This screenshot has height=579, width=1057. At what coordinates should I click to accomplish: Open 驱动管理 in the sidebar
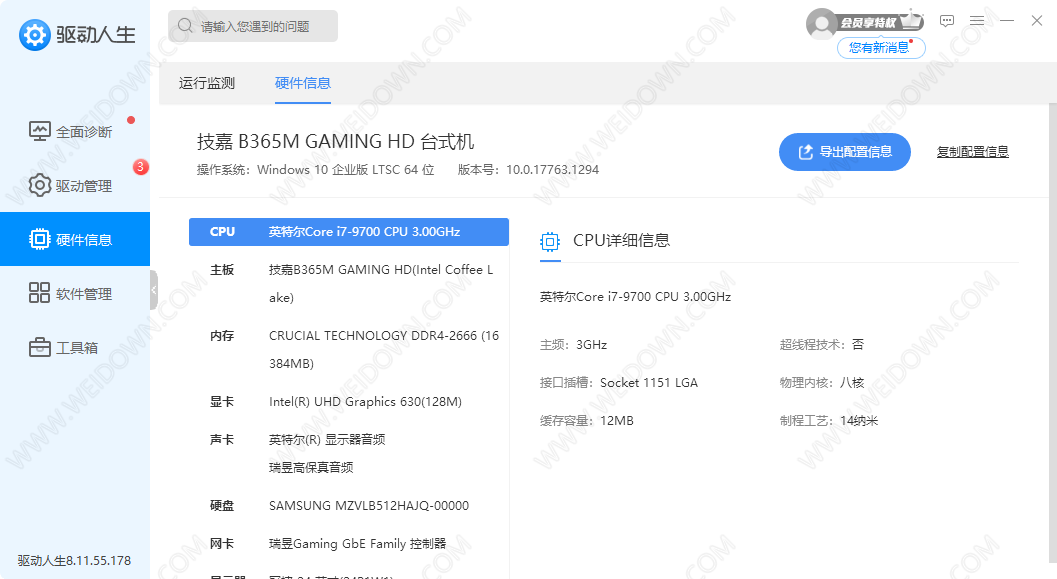[75, 185]
